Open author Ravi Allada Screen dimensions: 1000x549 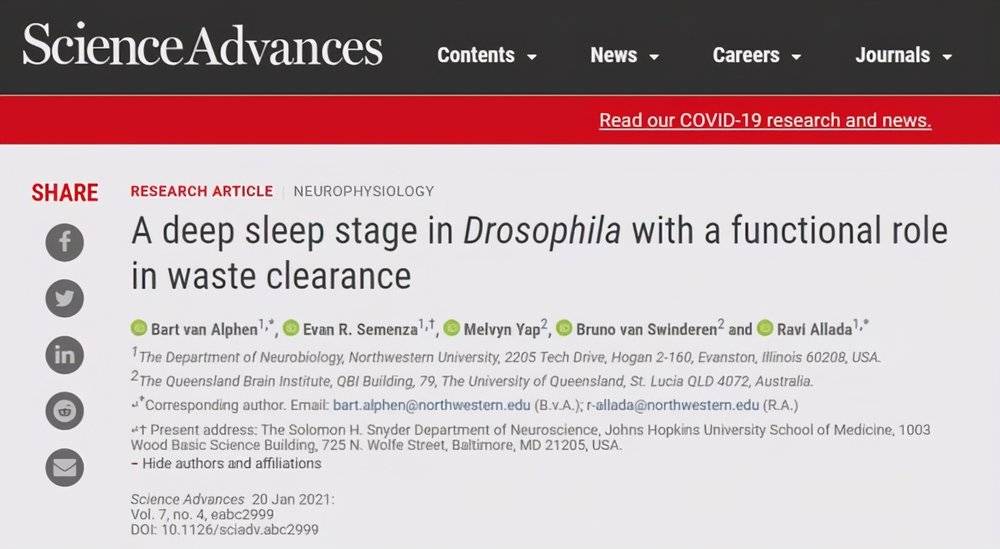tap(814, 329)
